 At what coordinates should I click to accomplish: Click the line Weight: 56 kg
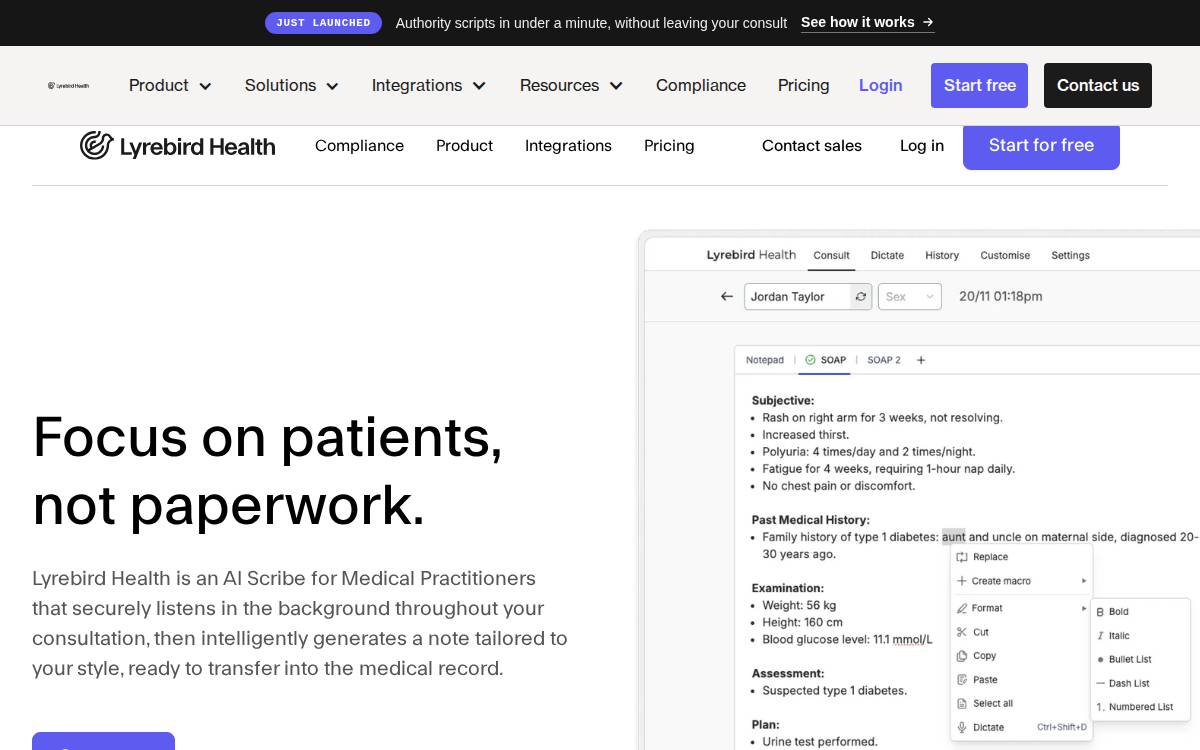click(x=799, y=605)
